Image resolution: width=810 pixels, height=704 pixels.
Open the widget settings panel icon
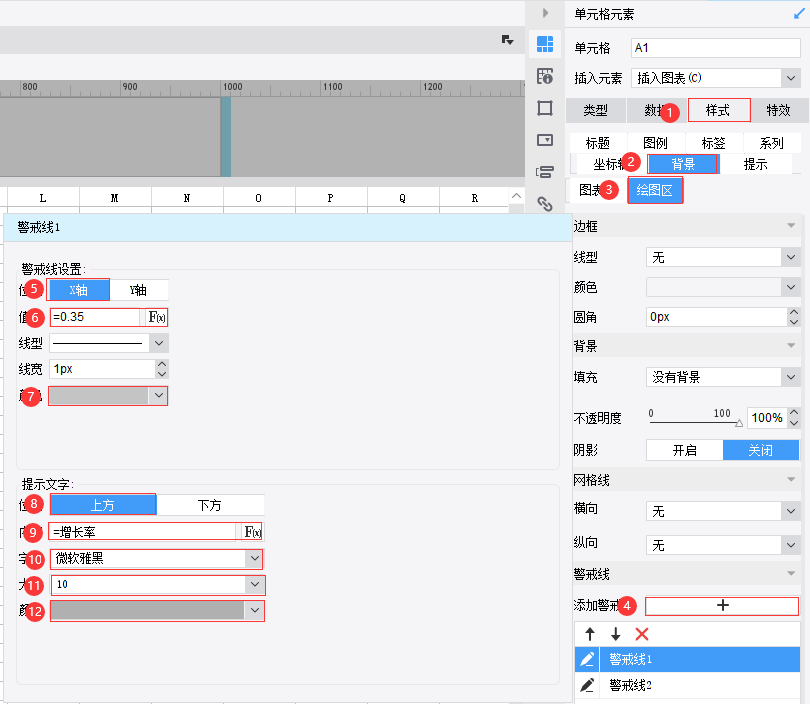(x=544, y=140)
